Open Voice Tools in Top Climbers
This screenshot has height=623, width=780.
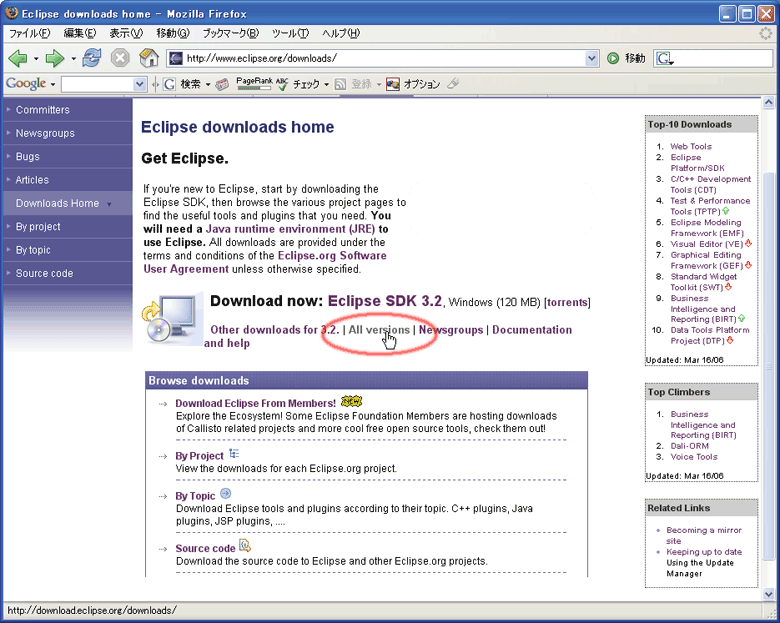point(693,457)
